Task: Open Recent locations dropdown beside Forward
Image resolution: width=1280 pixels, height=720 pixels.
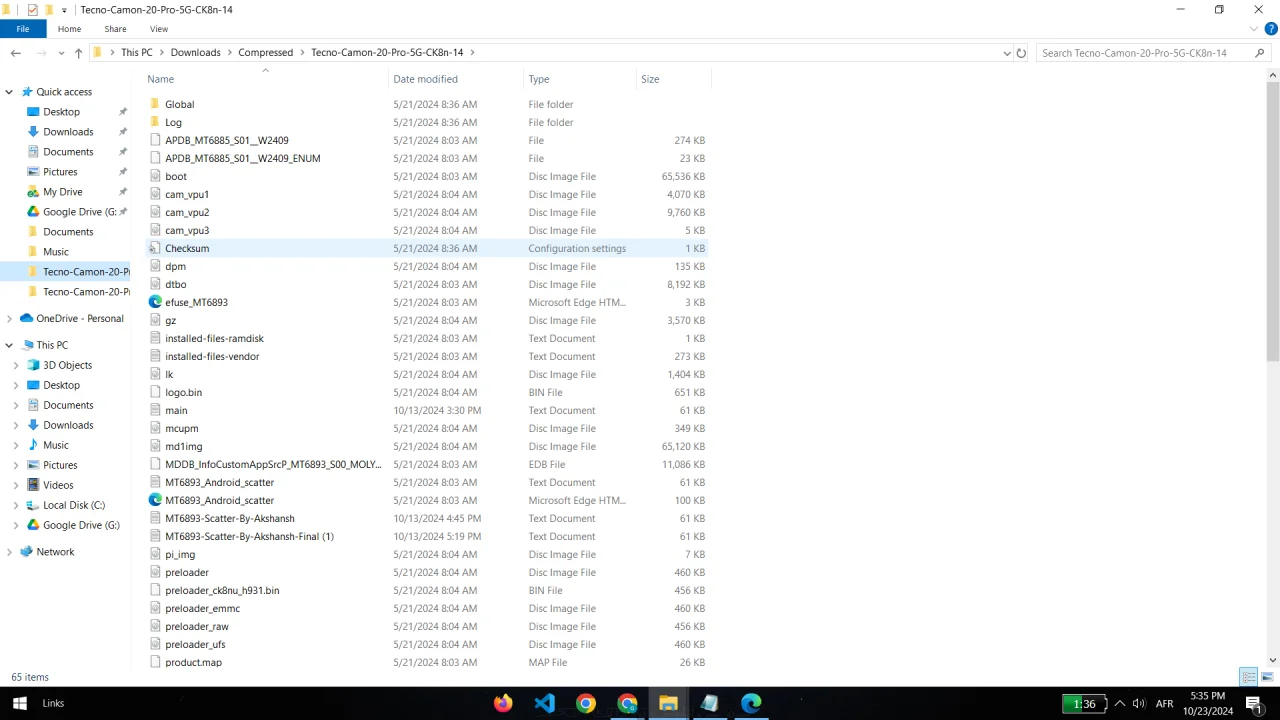Action: [x=61, y=53]
